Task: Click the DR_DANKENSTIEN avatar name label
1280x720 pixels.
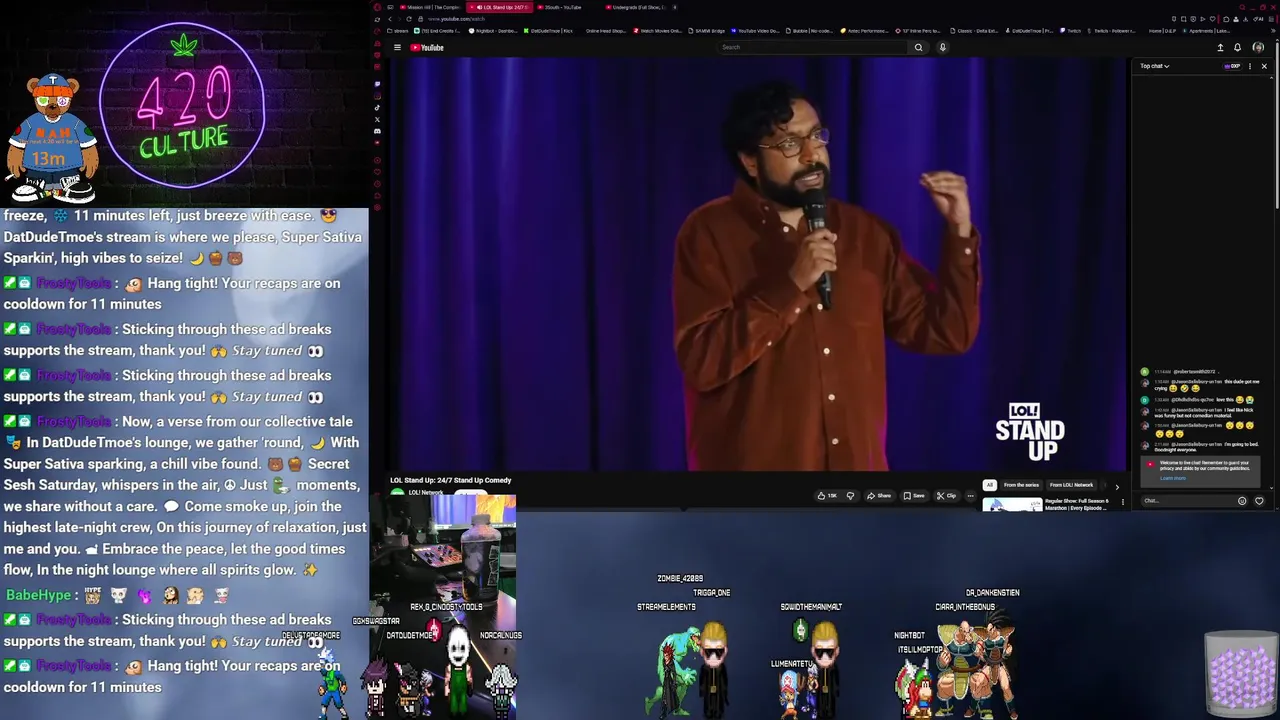Action: 992,593
